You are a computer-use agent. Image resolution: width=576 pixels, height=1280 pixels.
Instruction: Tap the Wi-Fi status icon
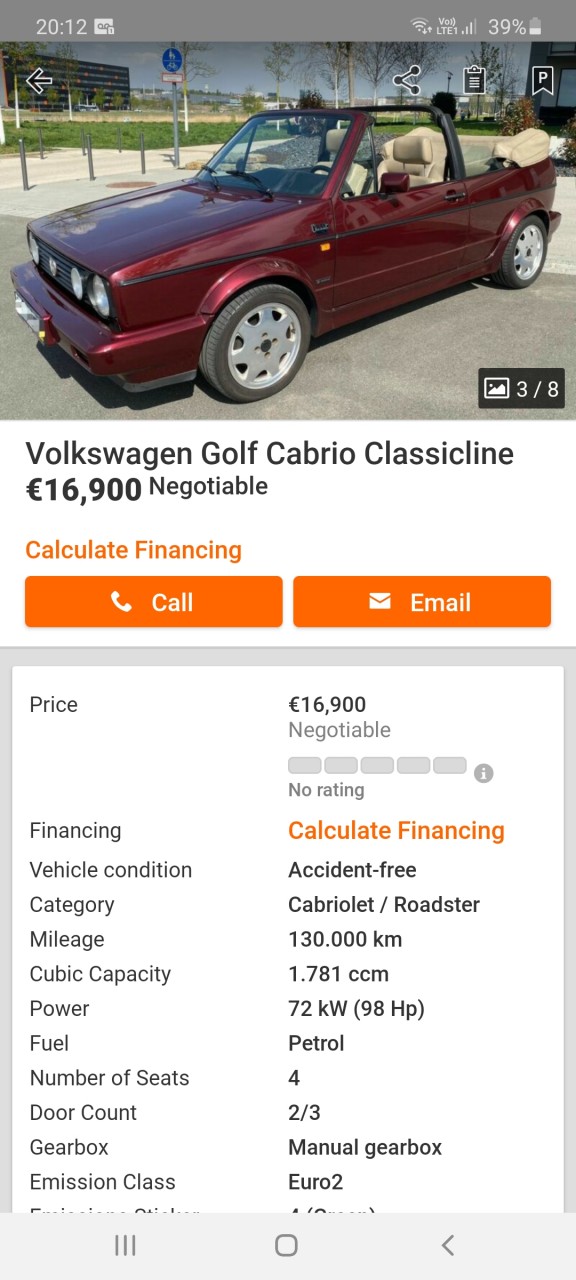click(422, 27)
